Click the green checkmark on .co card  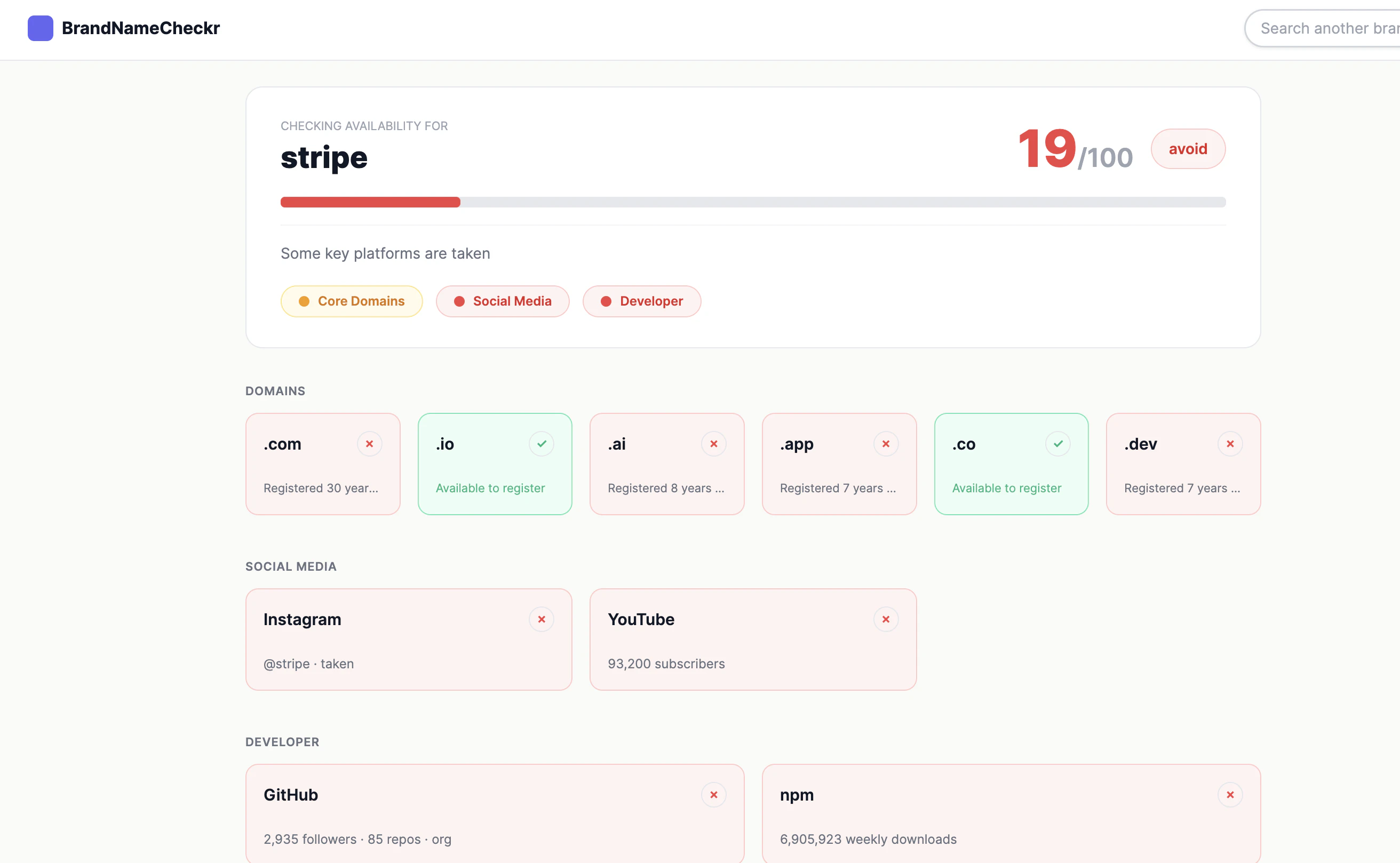click(x=1058, y=443)
